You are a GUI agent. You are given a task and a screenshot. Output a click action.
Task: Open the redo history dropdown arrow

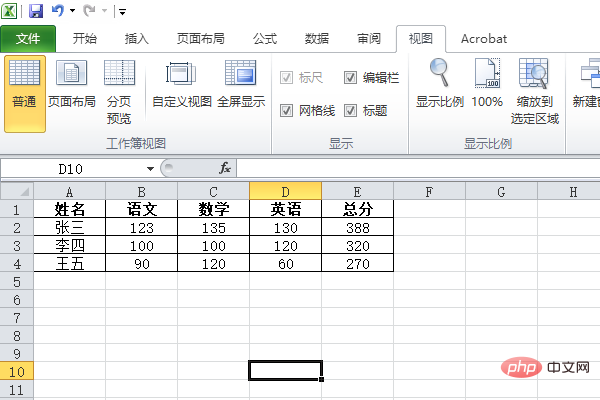coord(104,11)
